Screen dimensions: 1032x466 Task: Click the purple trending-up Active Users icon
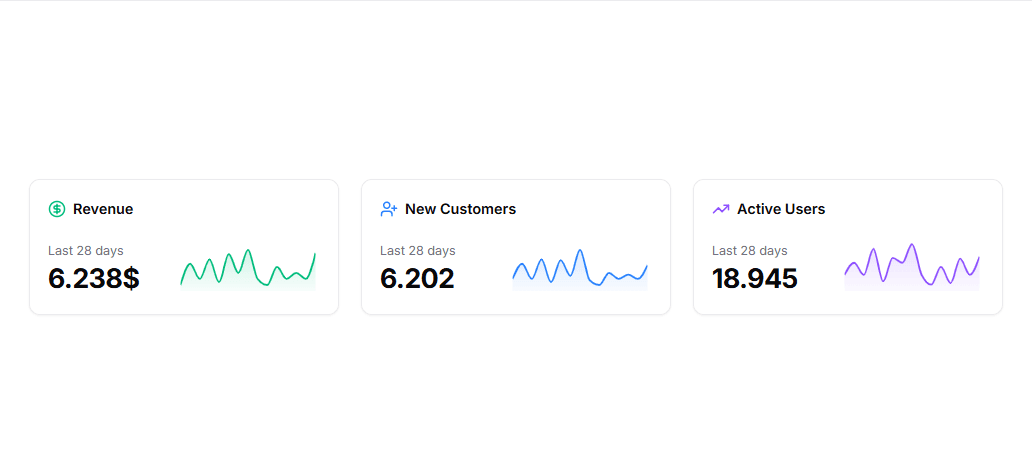(x=721, y=209)
